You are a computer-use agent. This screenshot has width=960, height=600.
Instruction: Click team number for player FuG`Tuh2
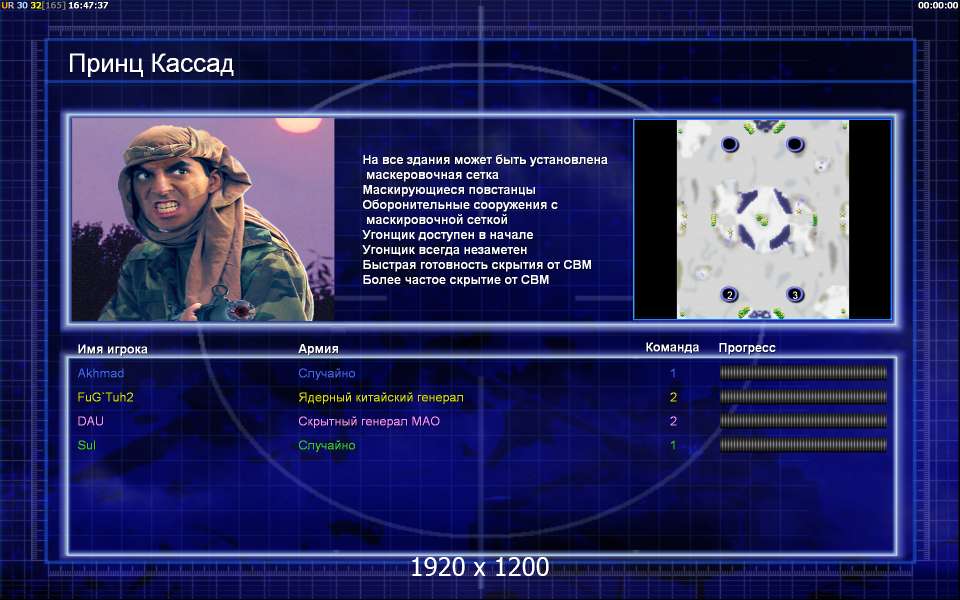click(673, 397)
